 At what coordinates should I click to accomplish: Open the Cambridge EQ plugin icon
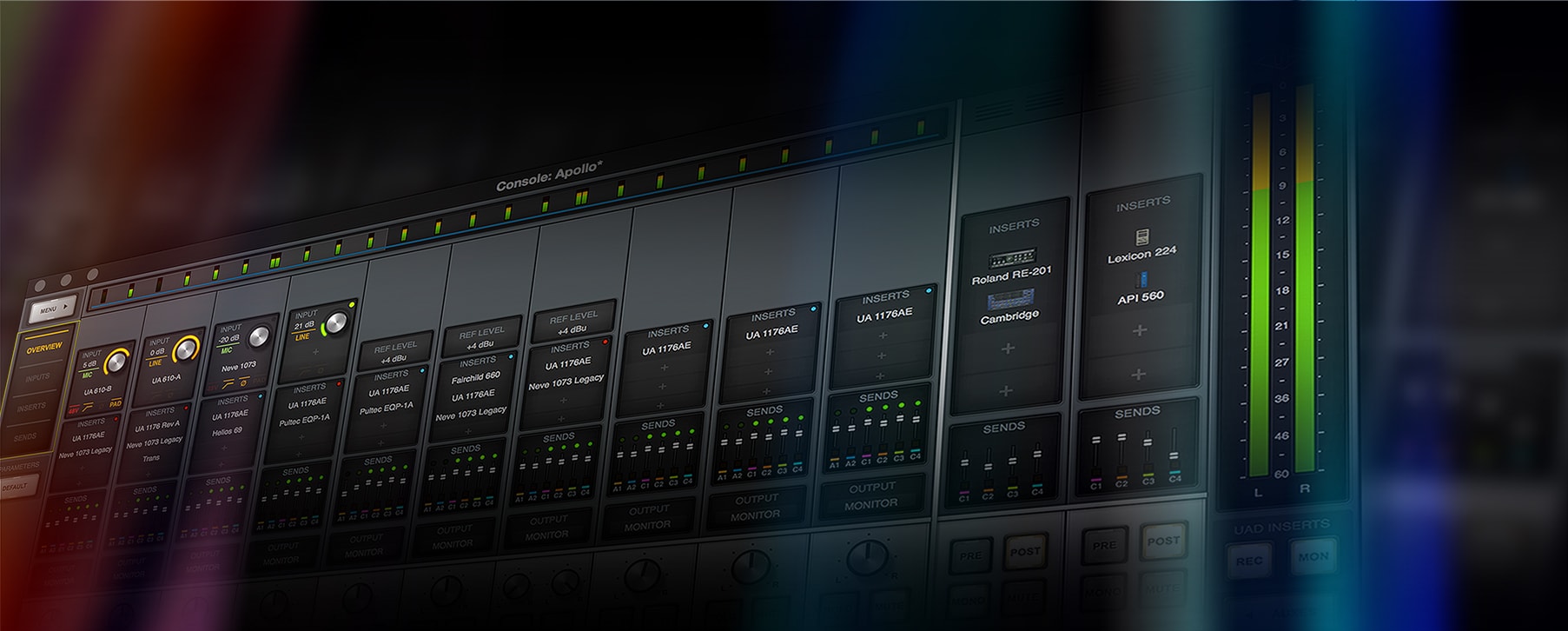(x=1009, y=301)
